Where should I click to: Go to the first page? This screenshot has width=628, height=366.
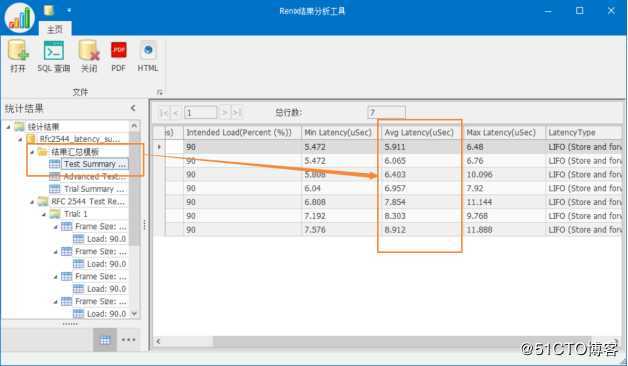pos(164,113)
